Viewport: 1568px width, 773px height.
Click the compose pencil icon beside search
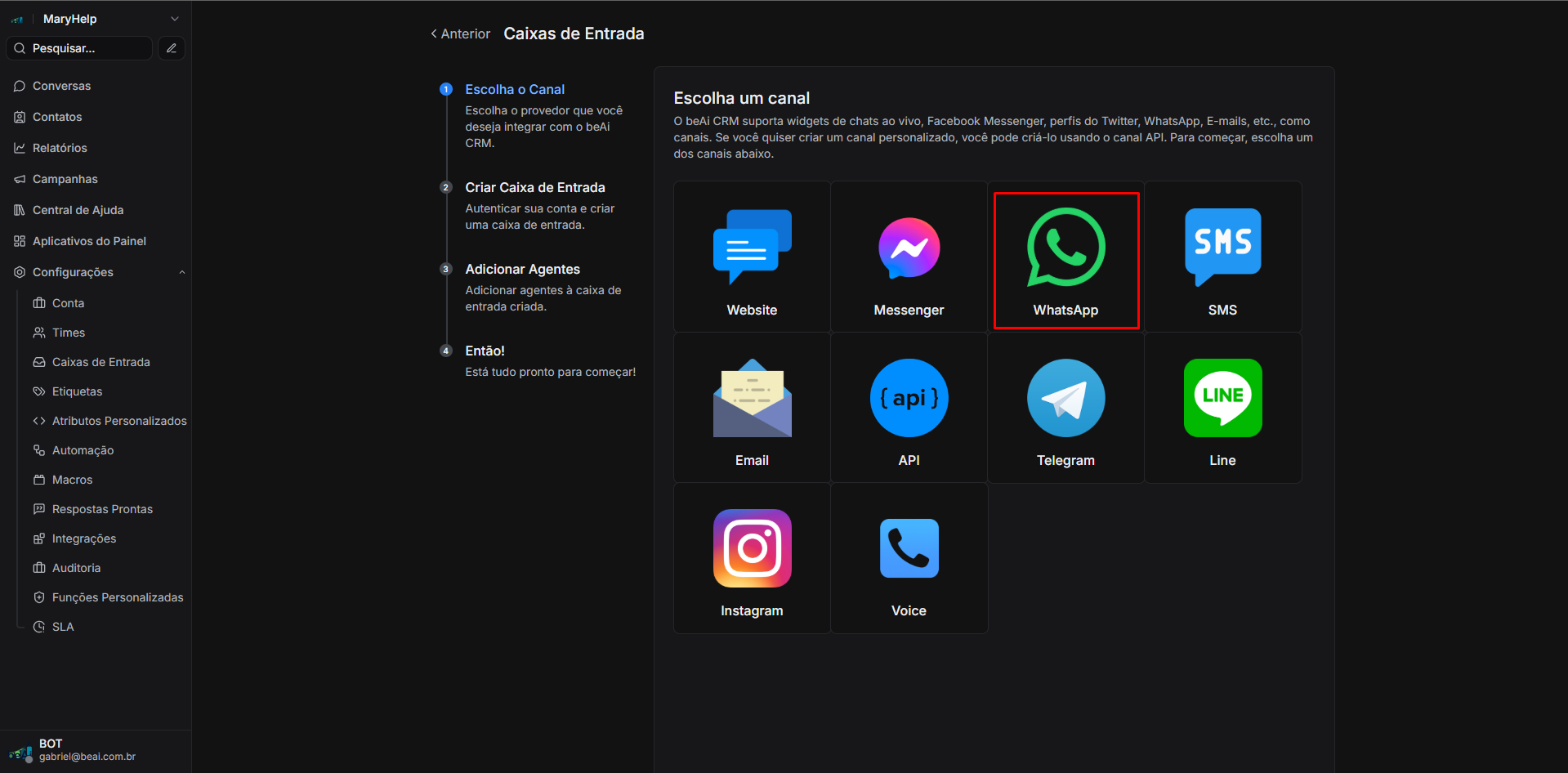pyautogui.click(x=172, y=48)
